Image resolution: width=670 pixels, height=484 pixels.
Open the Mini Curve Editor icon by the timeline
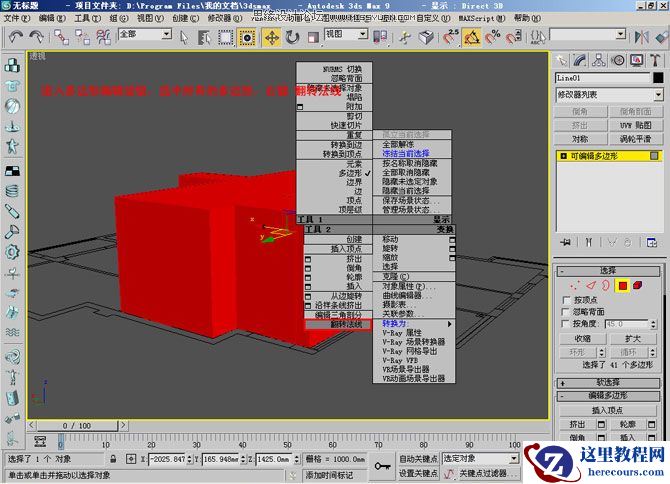(x=40, y=442)
